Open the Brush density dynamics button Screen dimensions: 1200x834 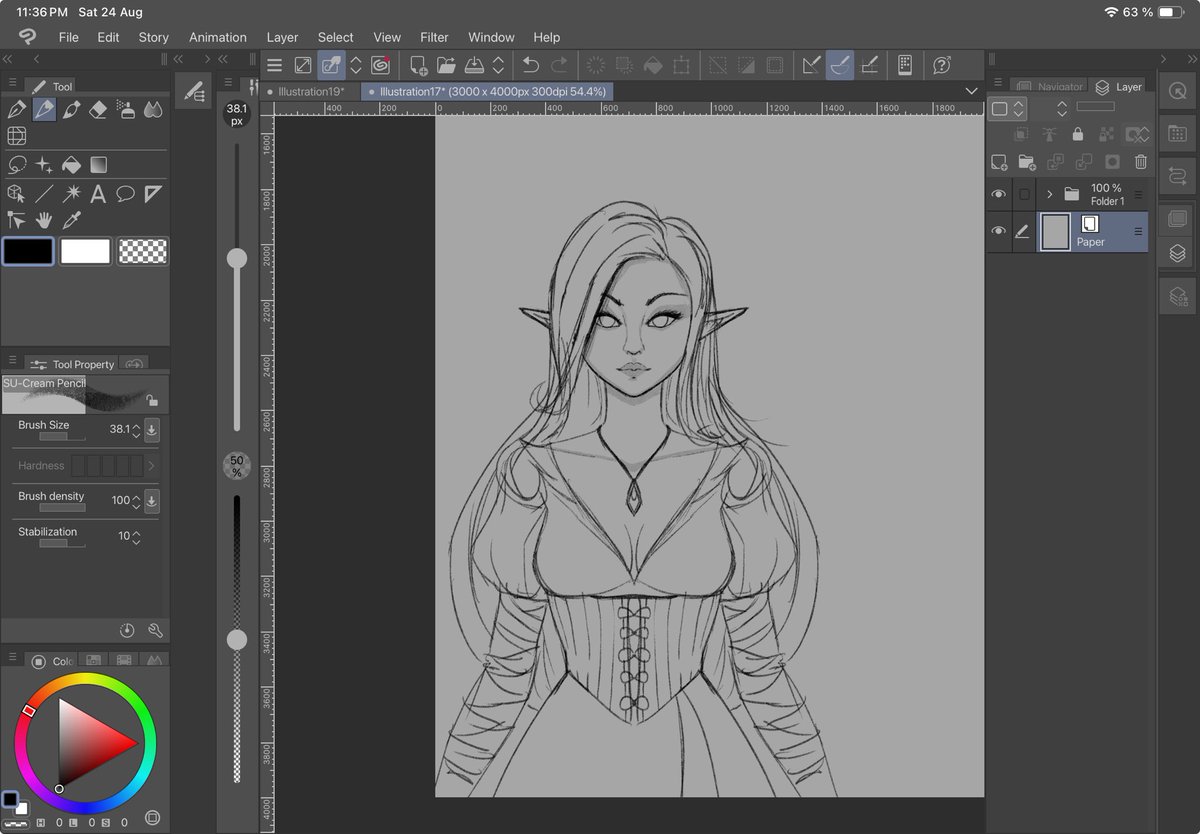[x=151, y=501]
